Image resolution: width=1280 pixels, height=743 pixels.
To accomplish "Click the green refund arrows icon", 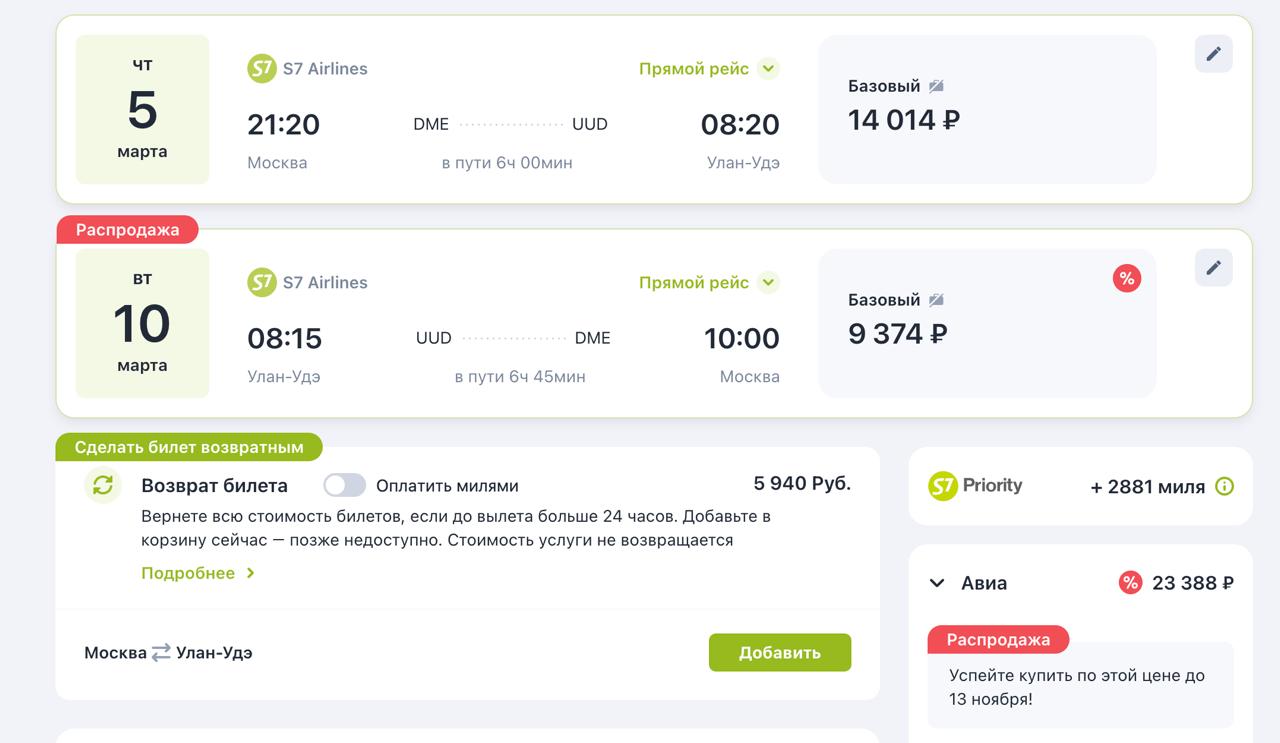I will (x=103, y=485).
